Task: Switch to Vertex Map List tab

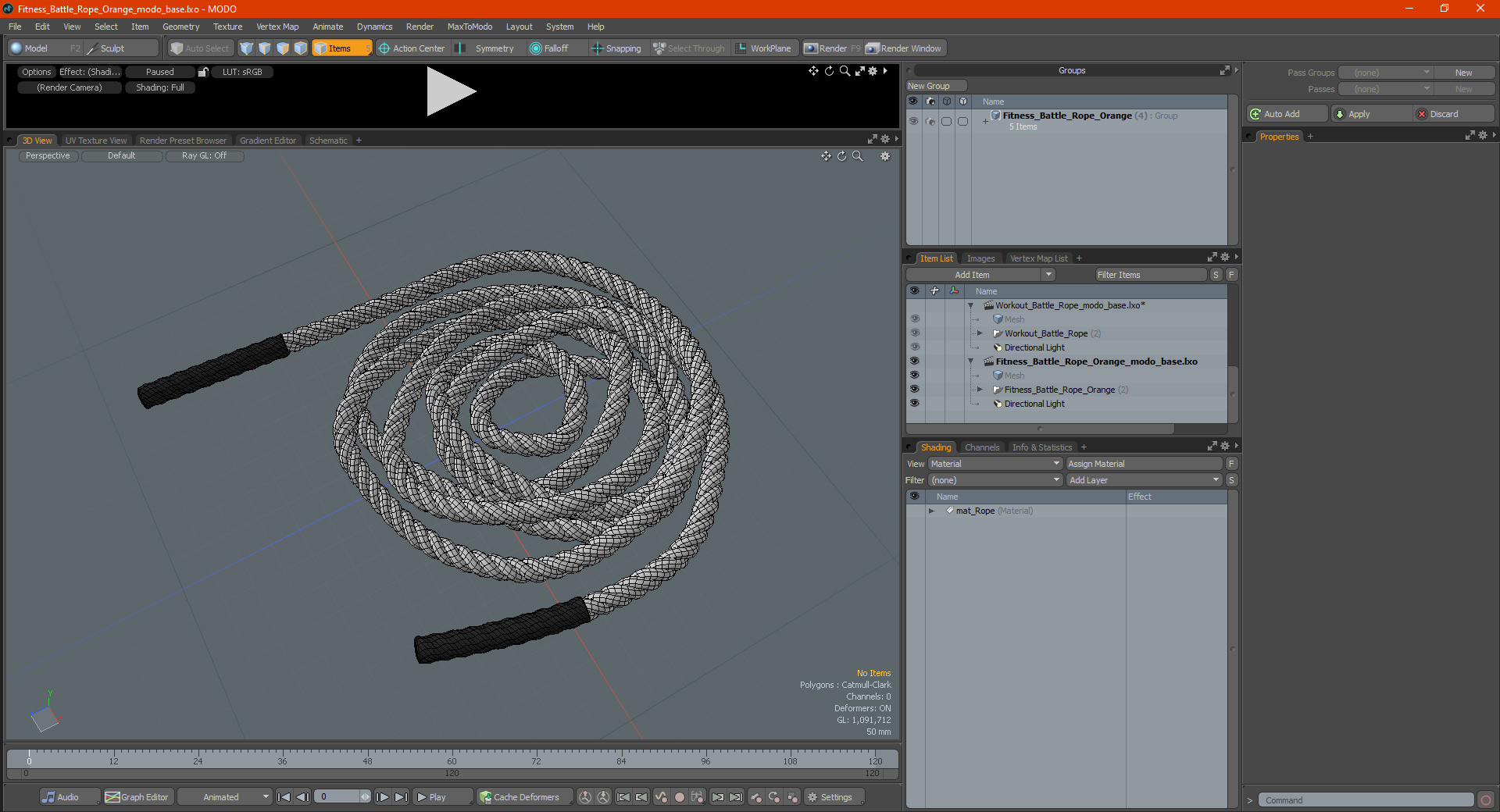Action: click(1038, 258)
